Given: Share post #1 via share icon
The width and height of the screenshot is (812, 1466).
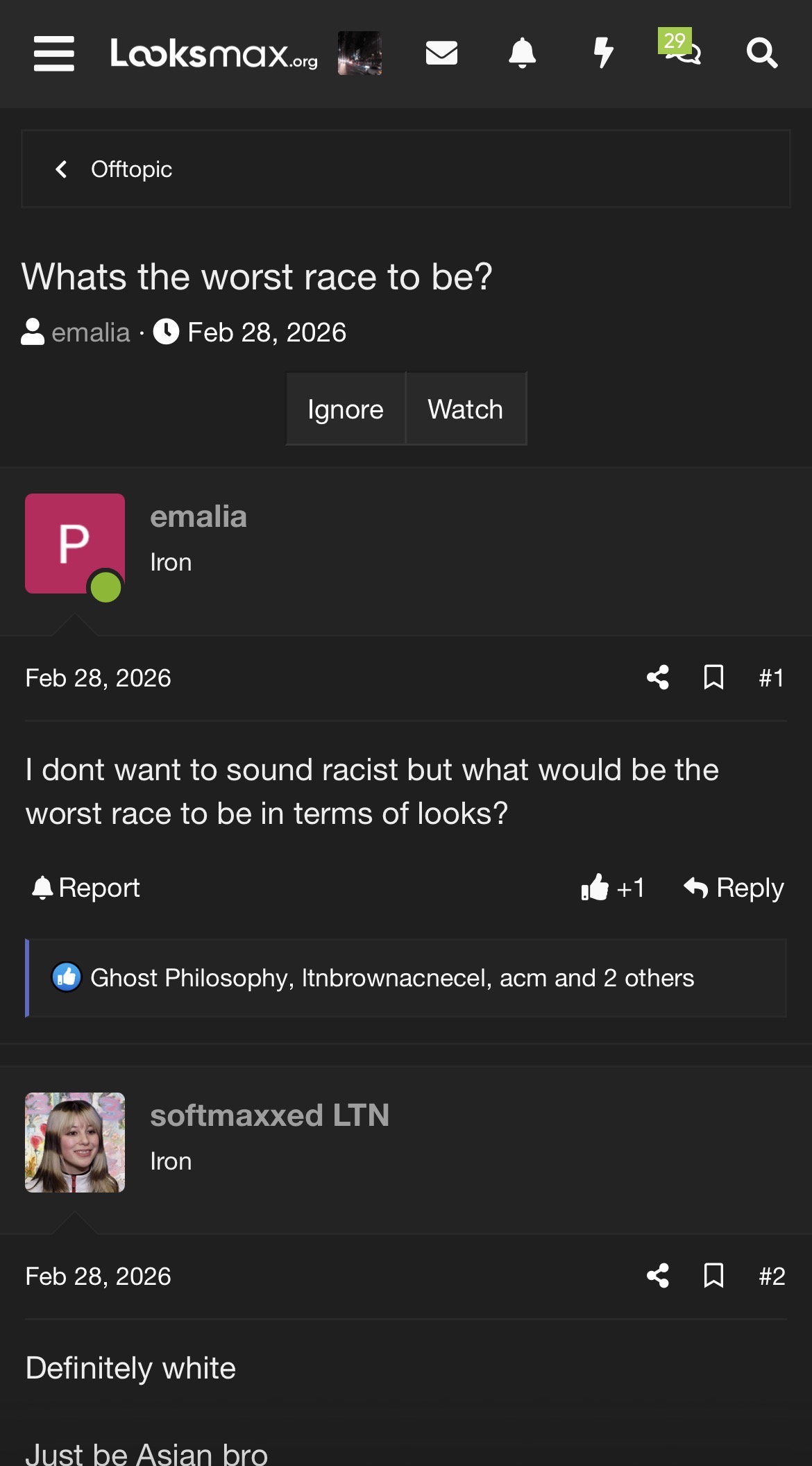Looking at the screenshot, I should pyautogui.click(x=658, y=677).
